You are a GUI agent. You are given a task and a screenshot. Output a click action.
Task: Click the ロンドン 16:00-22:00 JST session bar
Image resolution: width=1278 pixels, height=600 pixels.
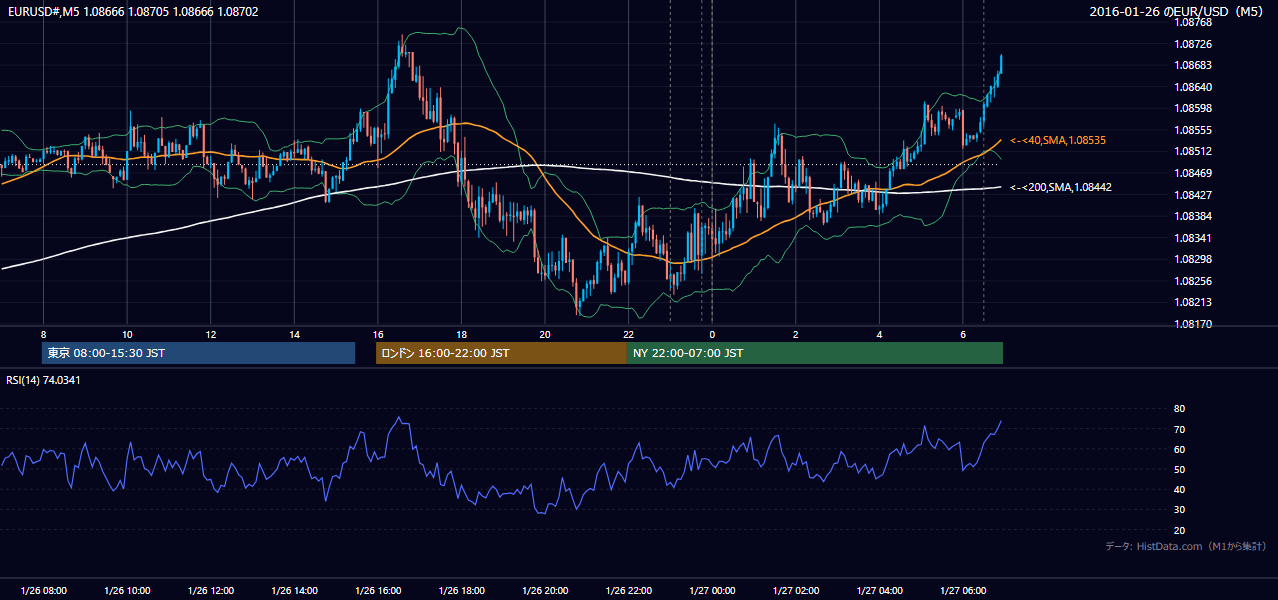pos(501,353)
